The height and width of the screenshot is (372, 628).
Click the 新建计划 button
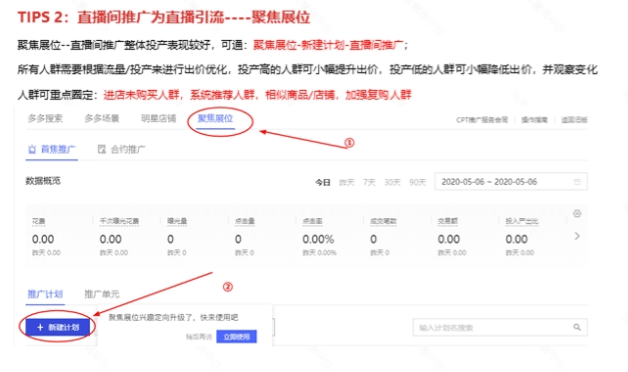58,327
